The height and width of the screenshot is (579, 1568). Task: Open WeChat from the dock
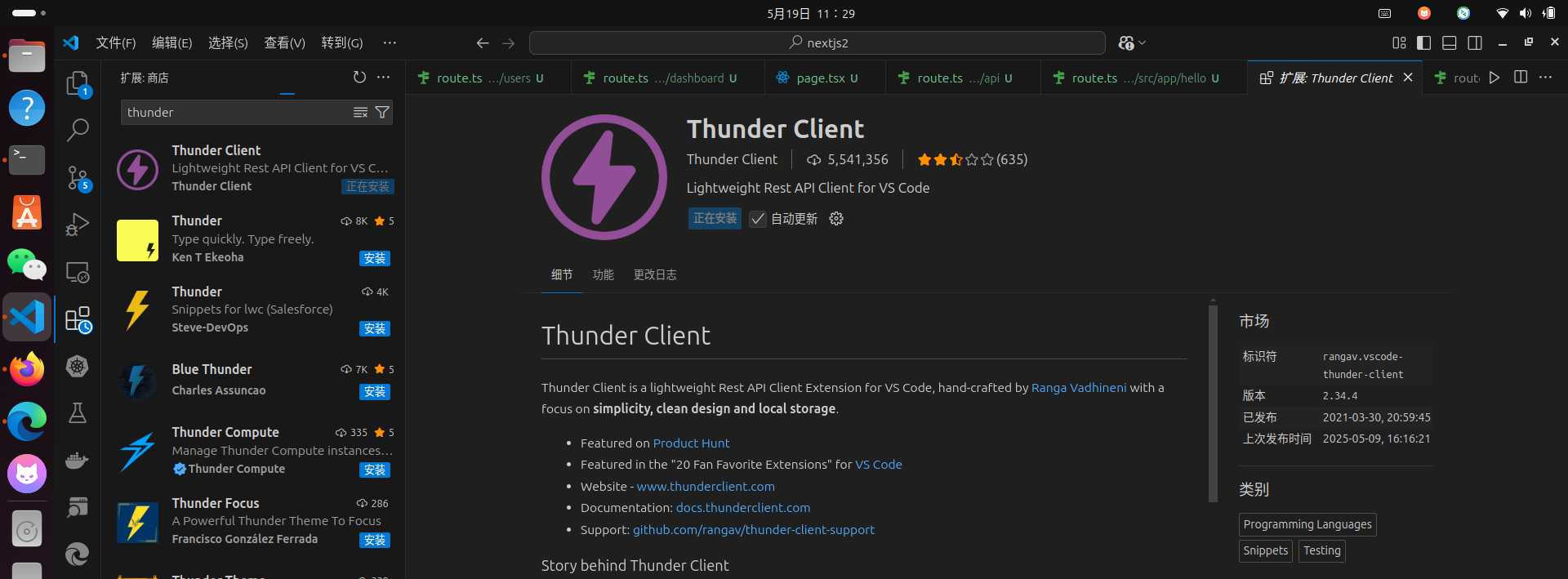[27, 265]
